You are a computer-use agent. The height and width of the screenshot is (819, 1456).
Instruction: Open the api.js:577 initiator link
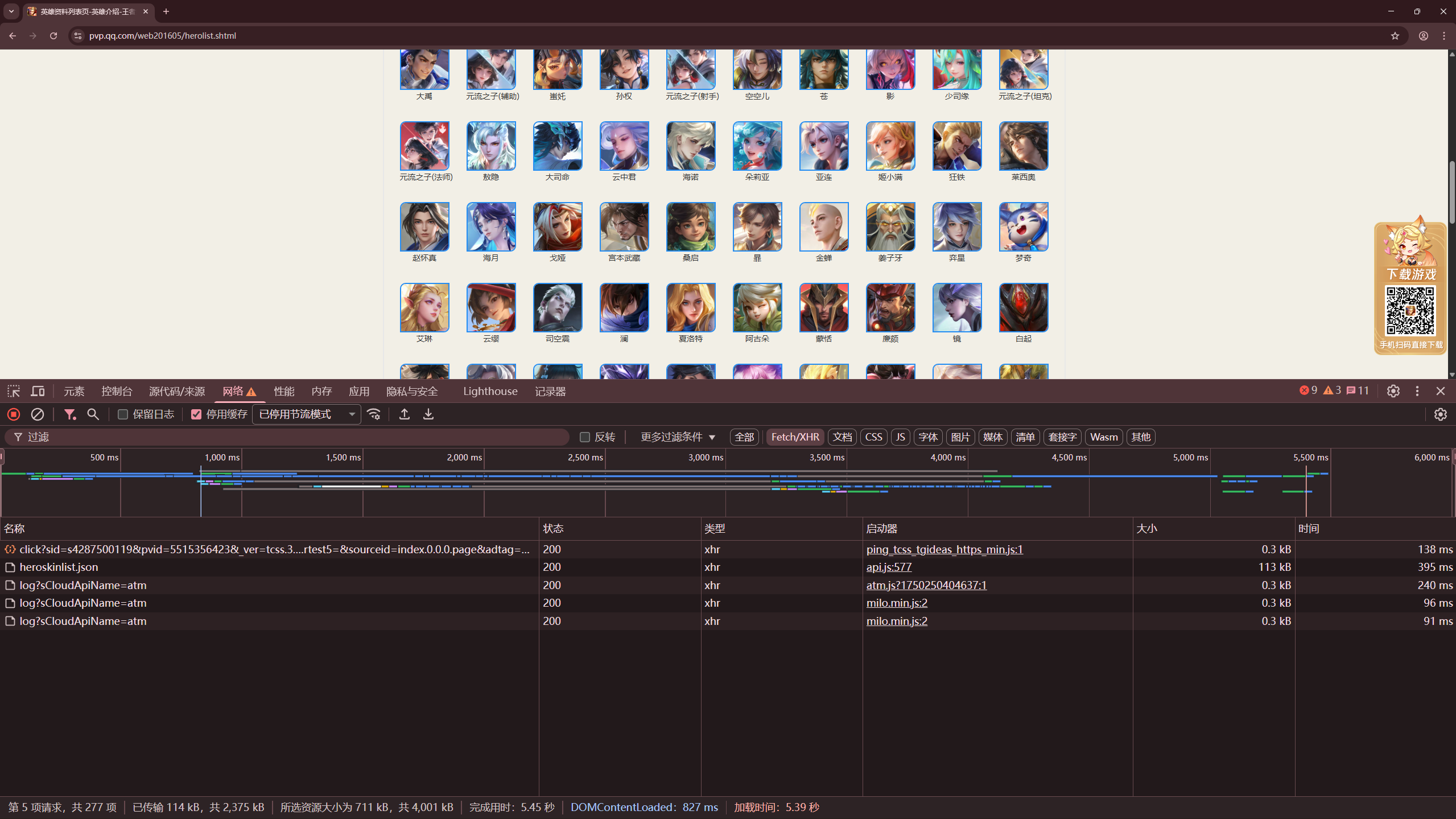pos(889,567)
